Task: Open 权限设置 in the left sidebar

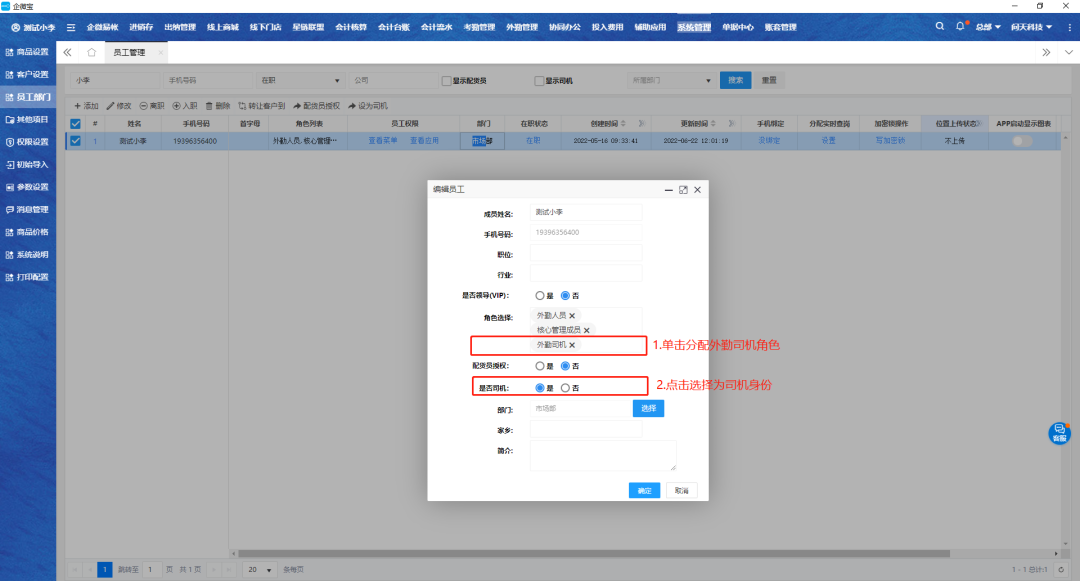Action: (28, 142)
